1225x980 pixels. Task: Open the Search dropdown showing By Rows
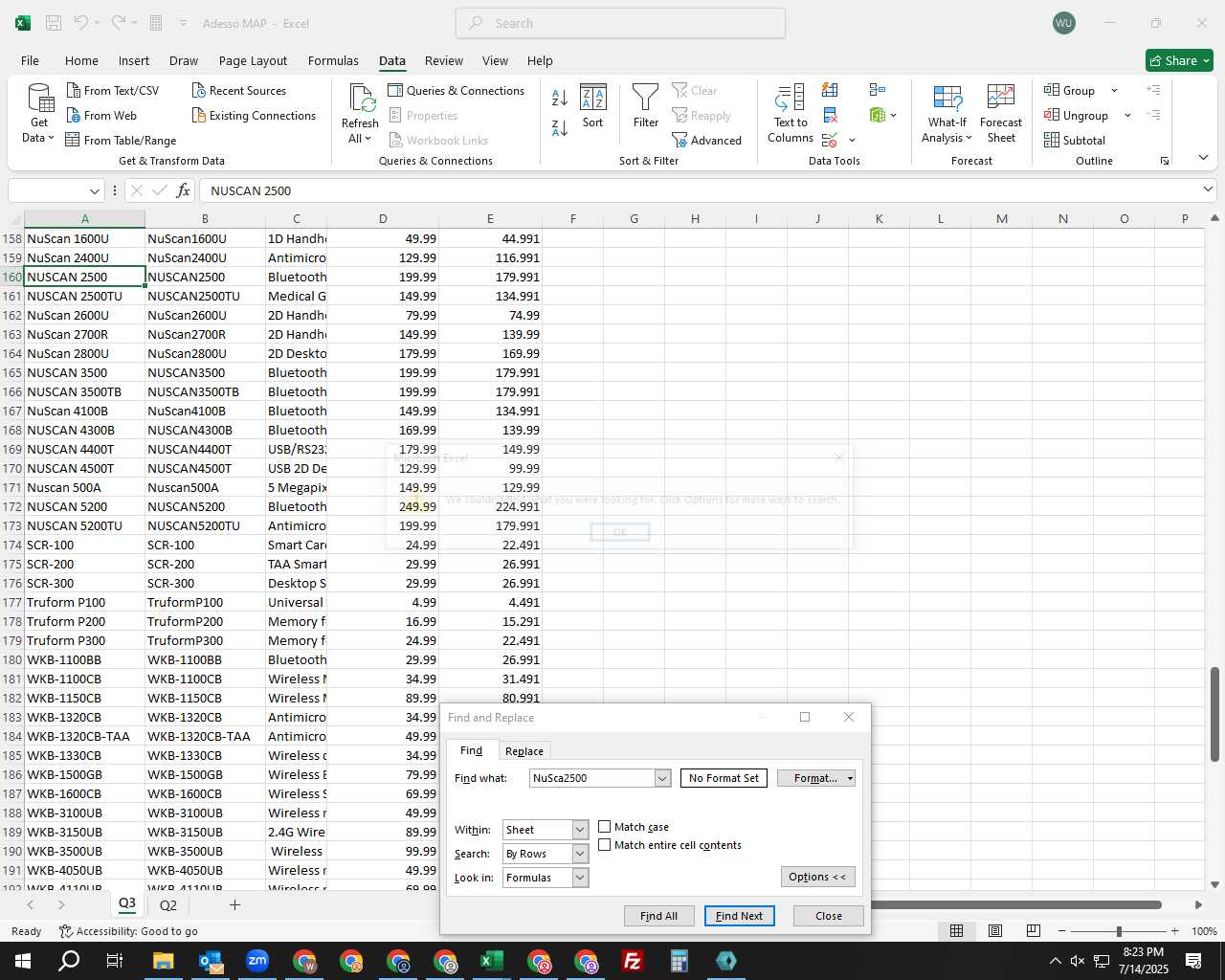pos(580,854)
